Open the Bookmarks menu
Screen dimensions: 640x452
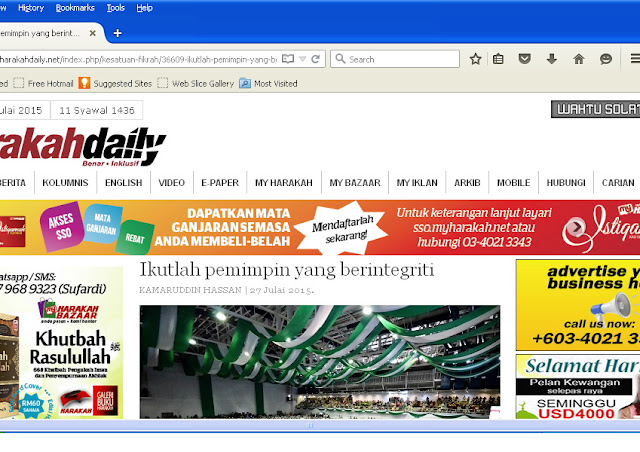tap(75, 8)
